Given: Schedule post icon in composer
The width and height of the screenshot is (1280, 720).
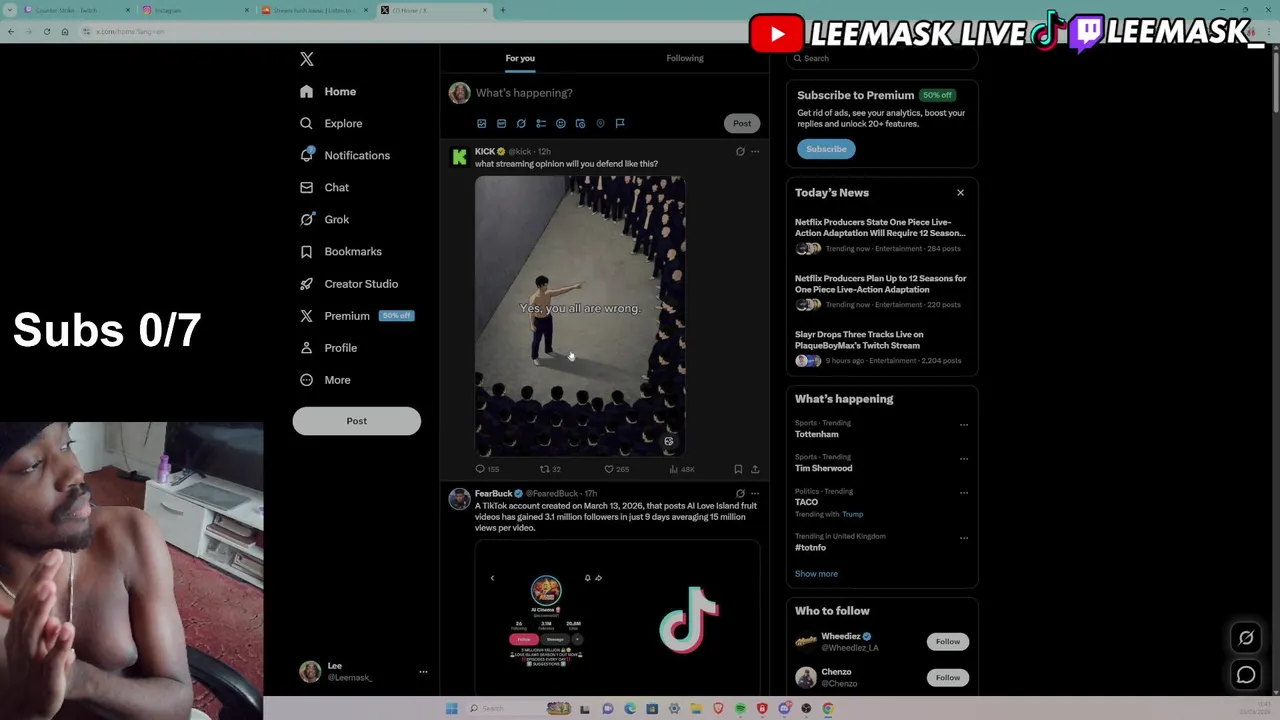Looking at the screenshot, I should click(x=580, y=123).
